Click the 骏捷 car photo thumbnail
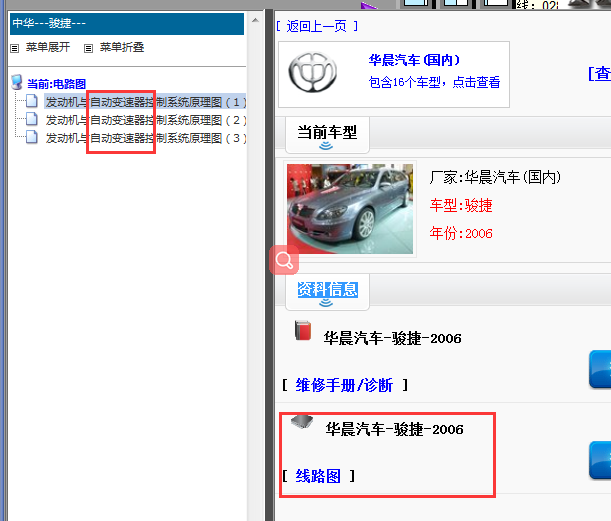This screenshot has height=521, width=611. (350, 209)
